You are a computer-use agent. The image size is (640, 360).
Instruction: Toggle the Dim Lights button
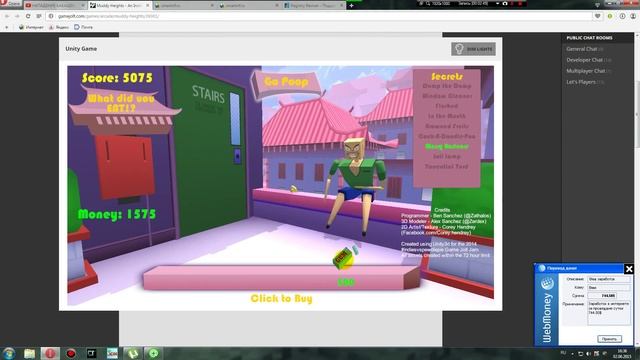click(x=473, y=49)
